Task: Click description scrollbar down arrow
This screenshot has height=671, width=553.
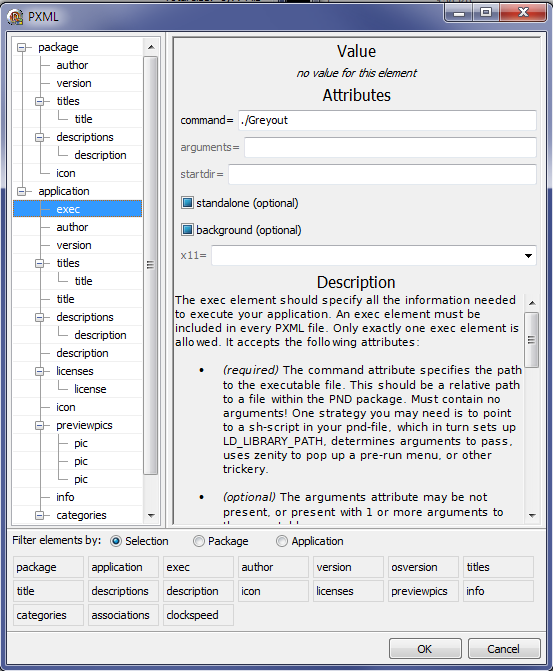Action: point(532,516)
